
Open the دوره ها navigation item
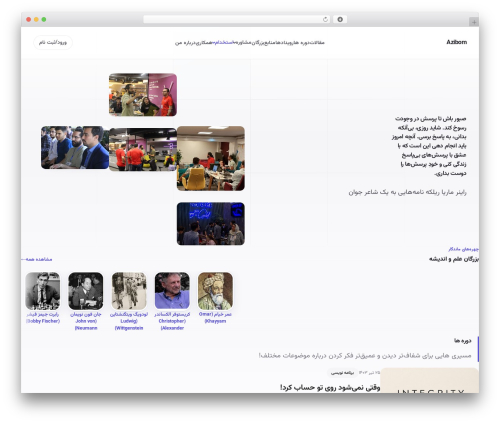[301, 43]
